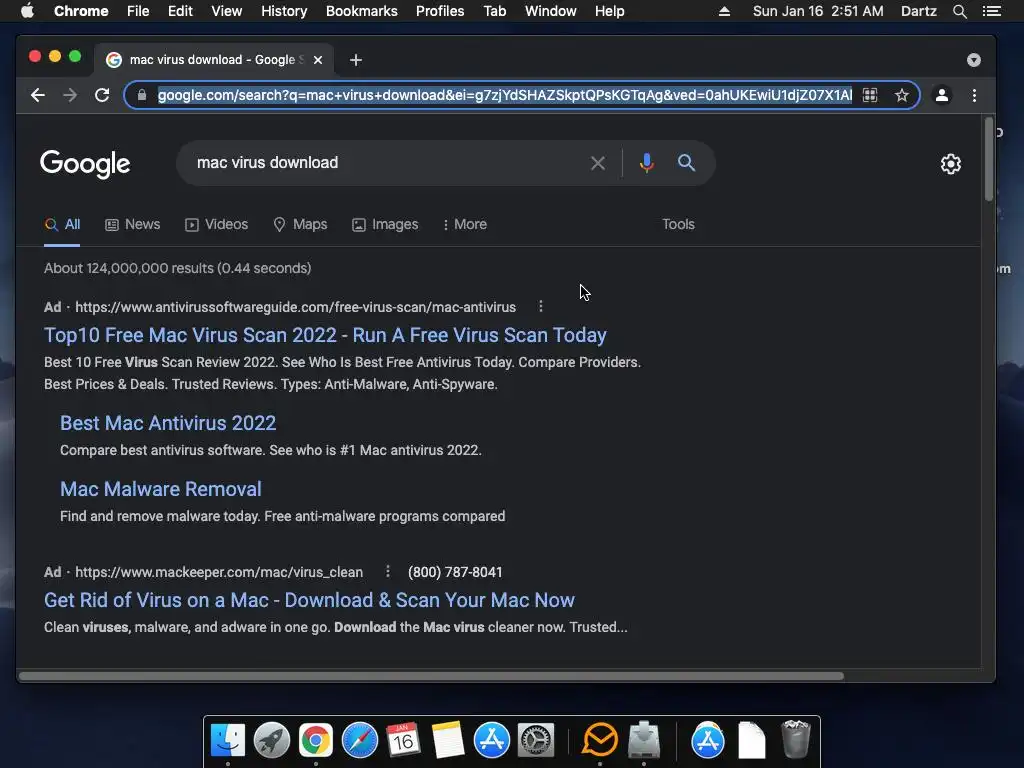Click the vertical page scrollbar

[989, 159]
